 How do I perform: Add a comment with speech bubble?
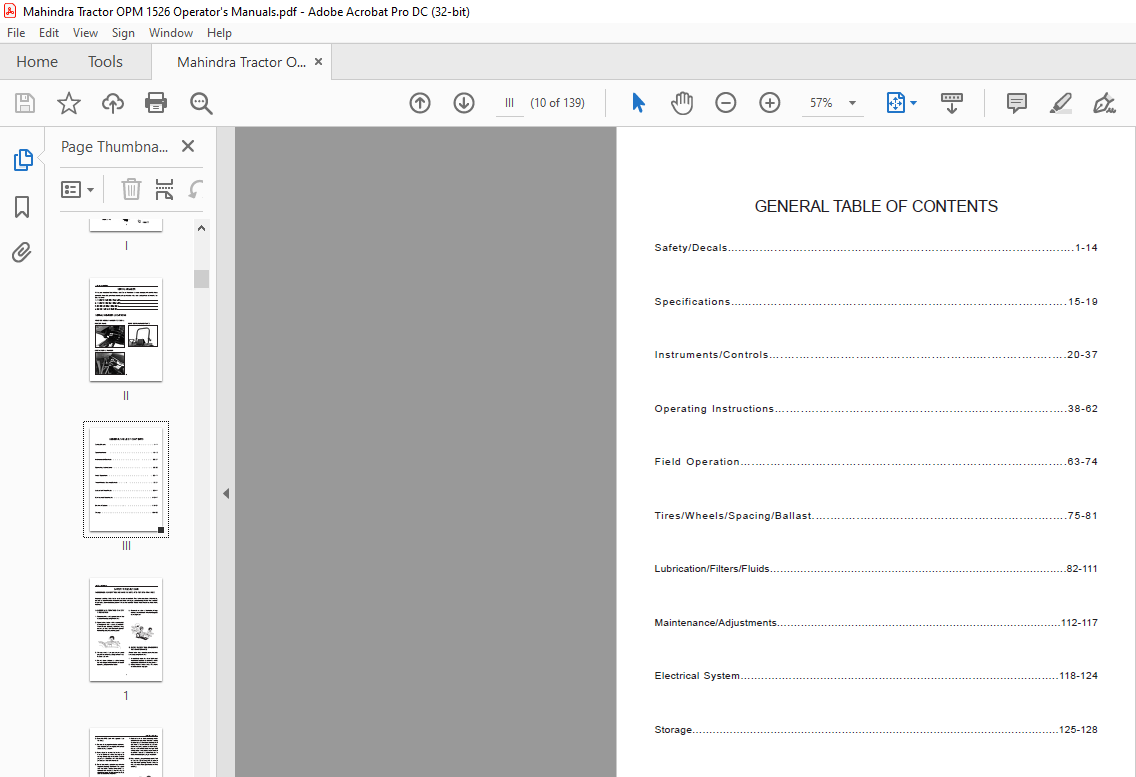(1016, 103)
